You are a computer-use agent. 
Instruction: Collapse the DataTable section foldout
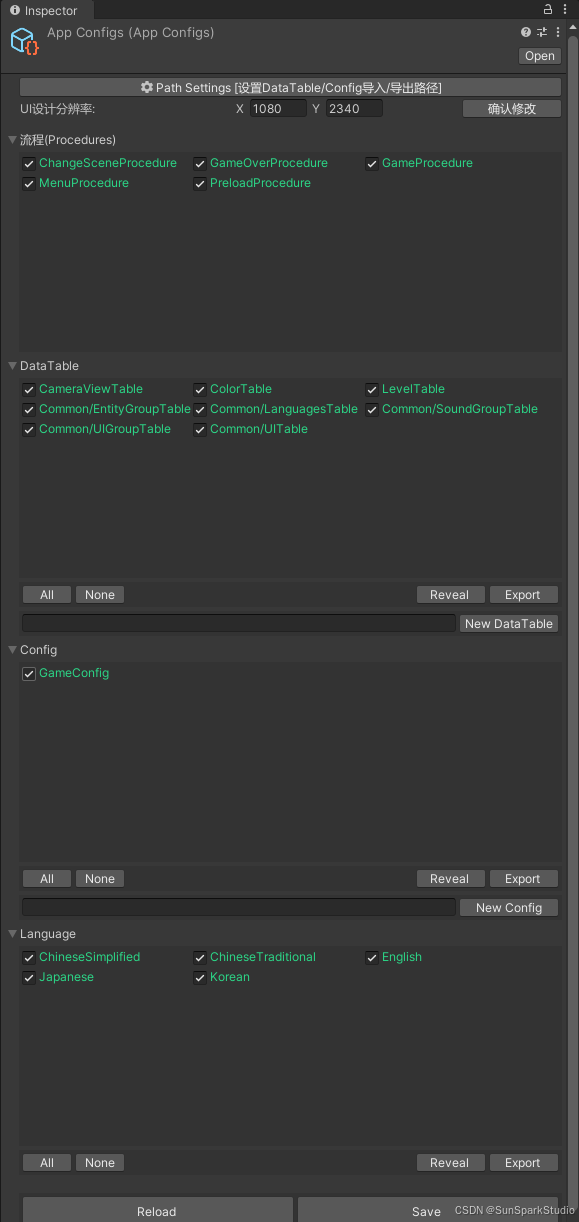point(13,366)
